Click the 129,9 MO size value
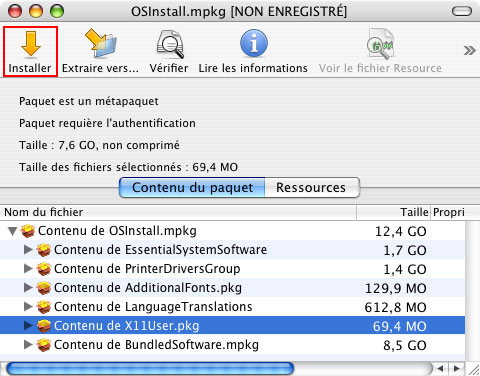480x376 pixels. (396, 288)
